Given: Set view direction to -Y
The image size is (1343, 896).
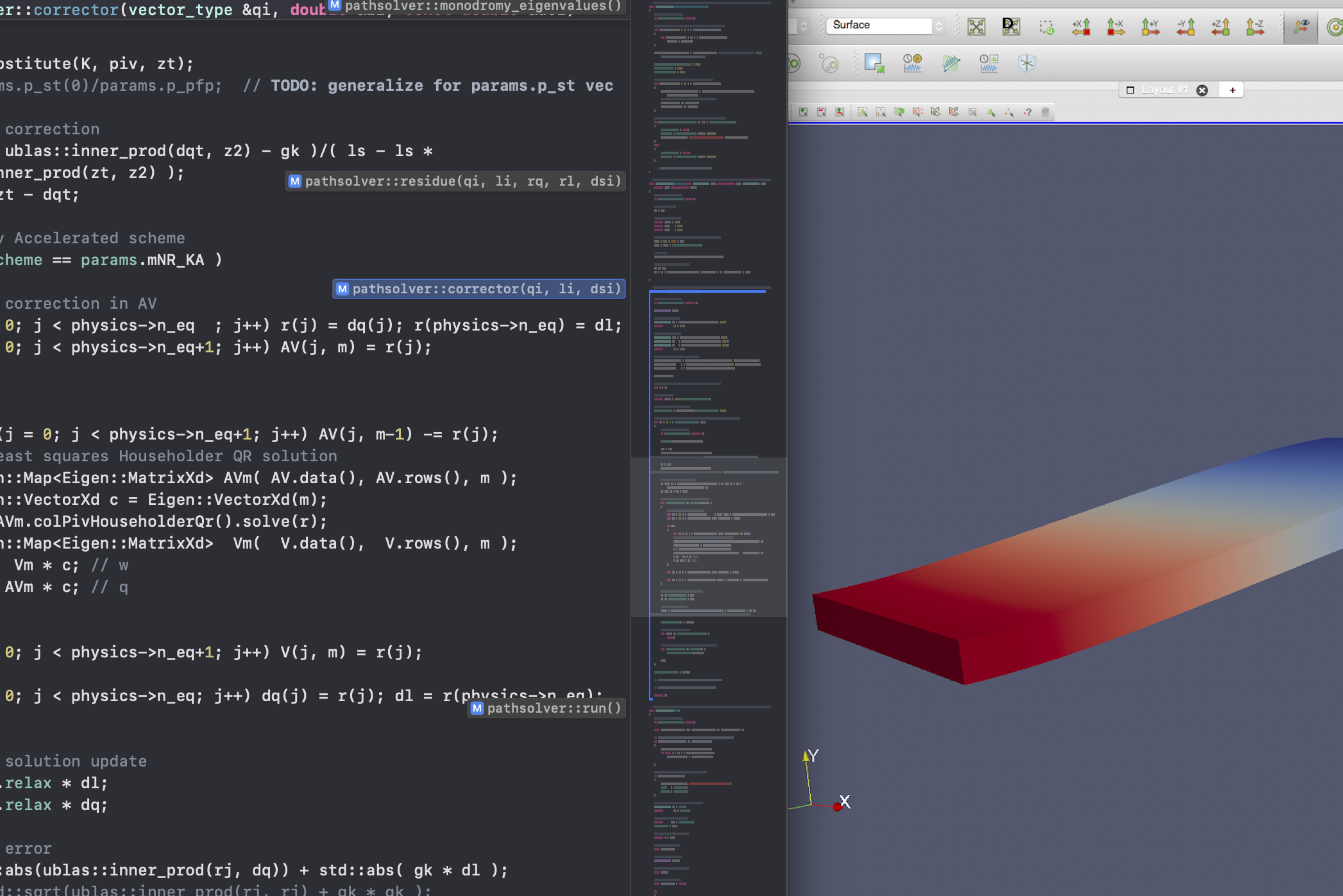Looking at the screenshot, I should click(1185, 27).
